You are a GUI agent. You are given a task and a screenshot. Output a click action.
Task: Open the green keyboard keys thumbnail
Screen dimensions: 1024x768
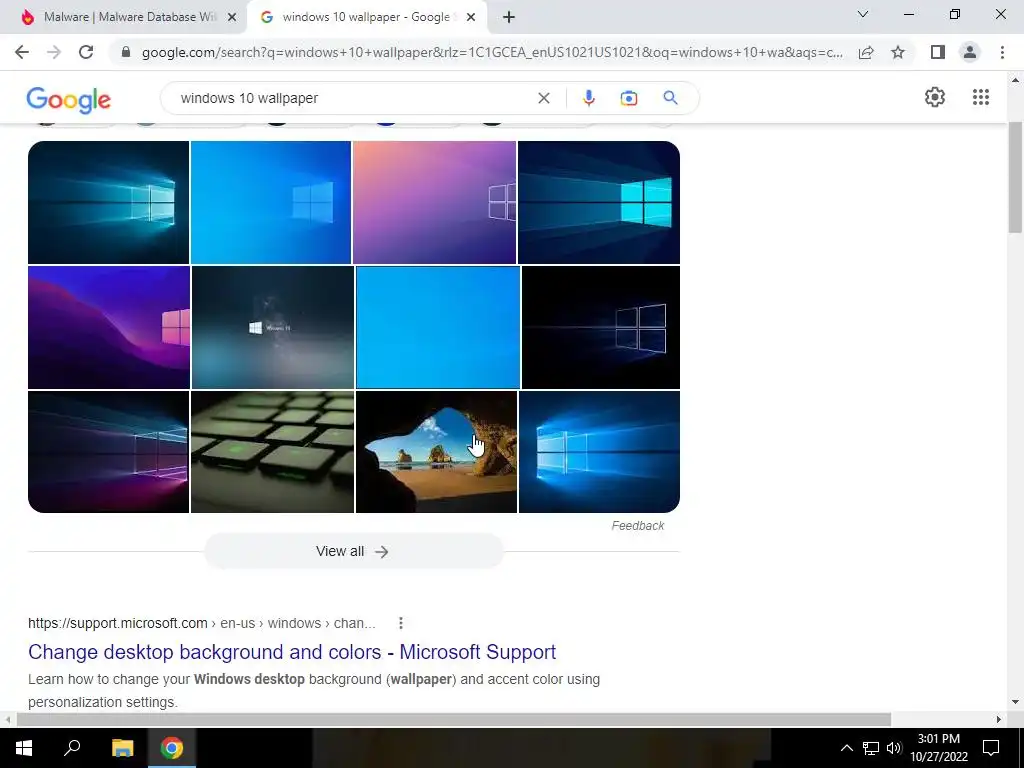tap(272, 452)
